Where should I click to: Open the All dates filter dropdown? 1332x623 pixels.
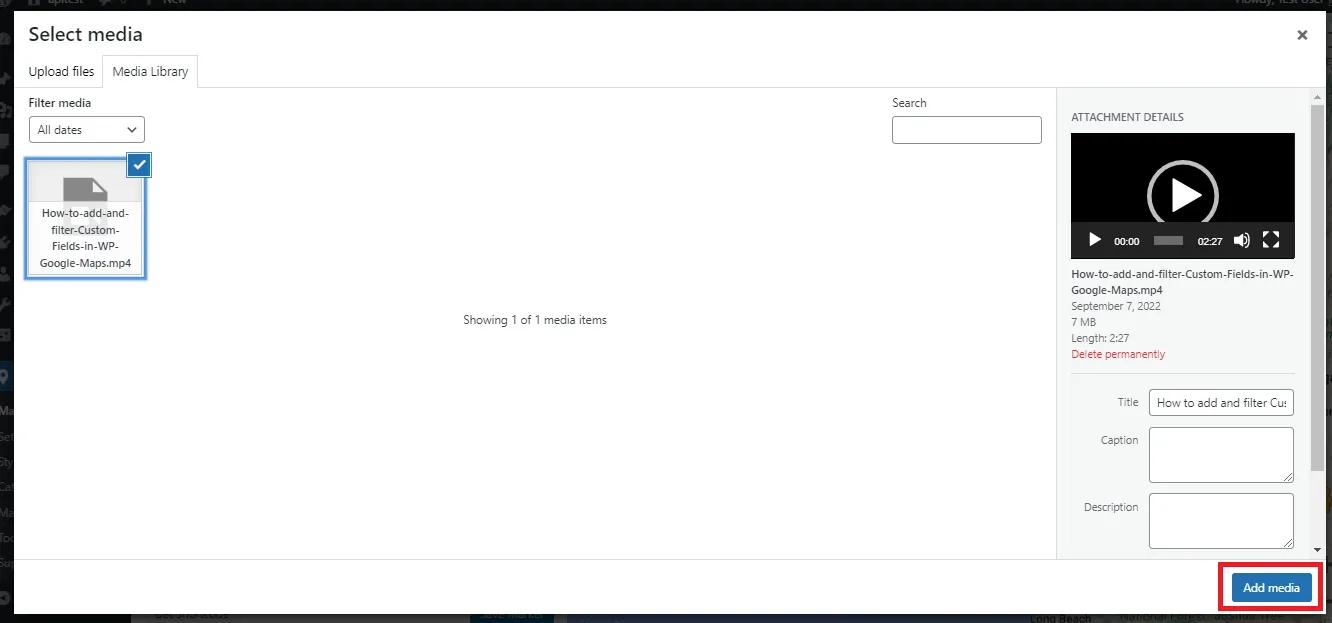[87, 130]
